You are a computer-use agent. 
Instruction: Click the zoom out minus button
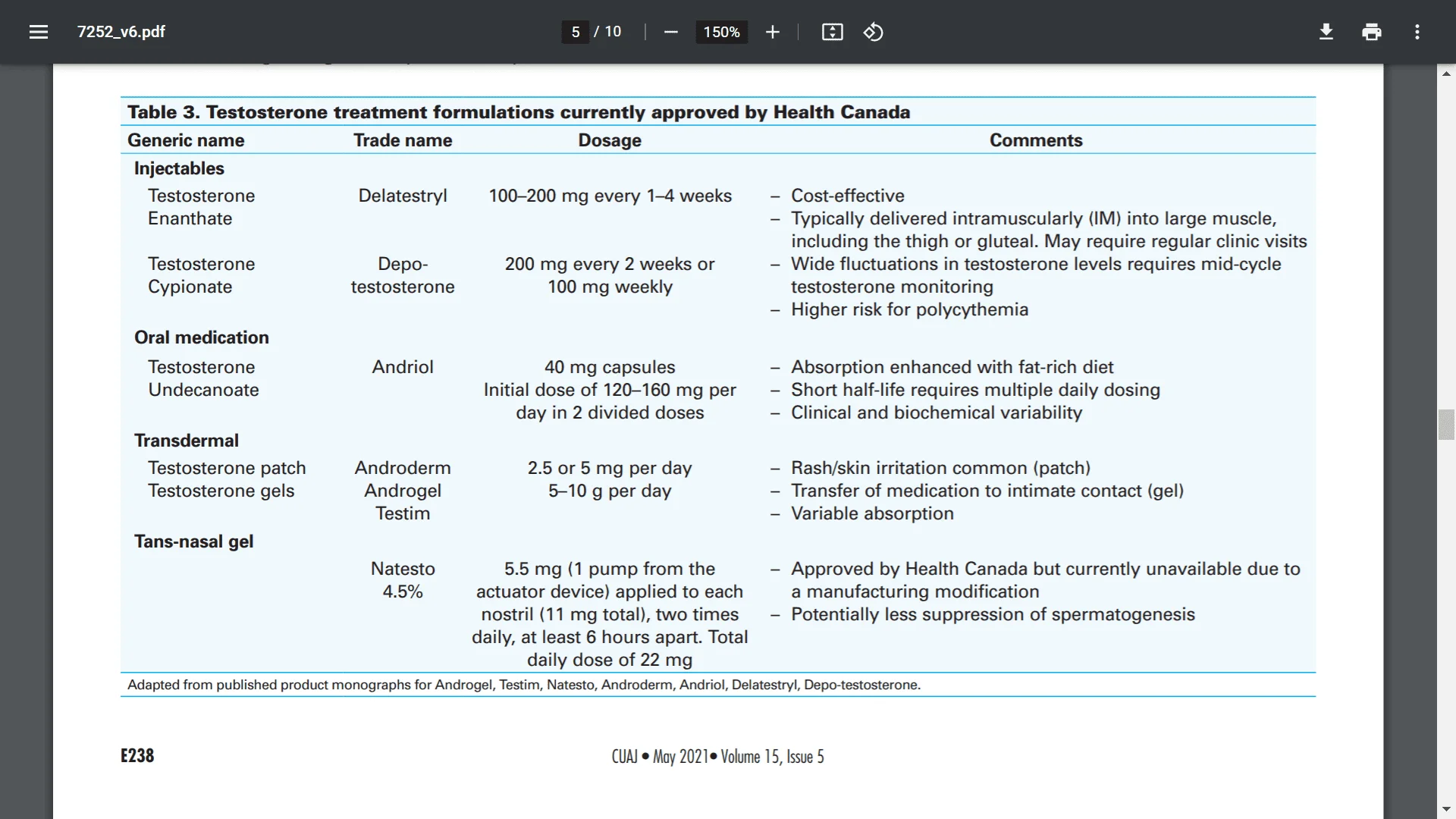670,32
